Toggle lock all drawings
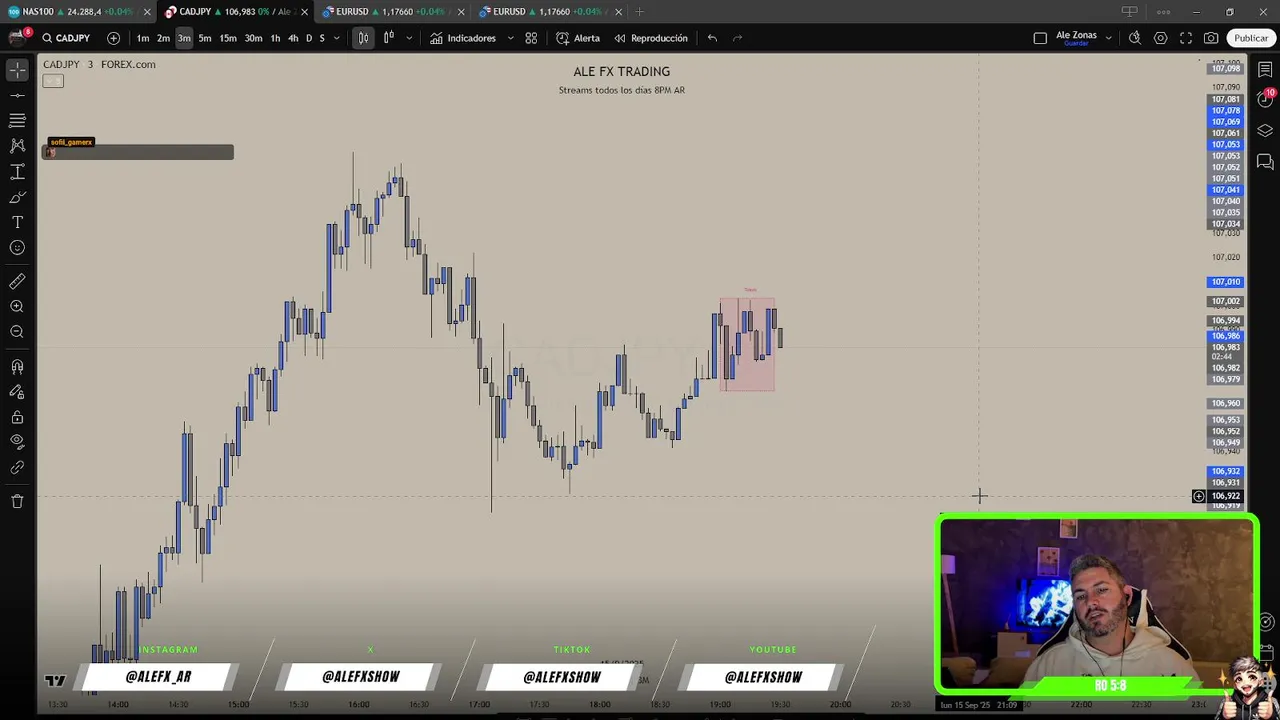The image size is (1280, 720). click(17, 417)
